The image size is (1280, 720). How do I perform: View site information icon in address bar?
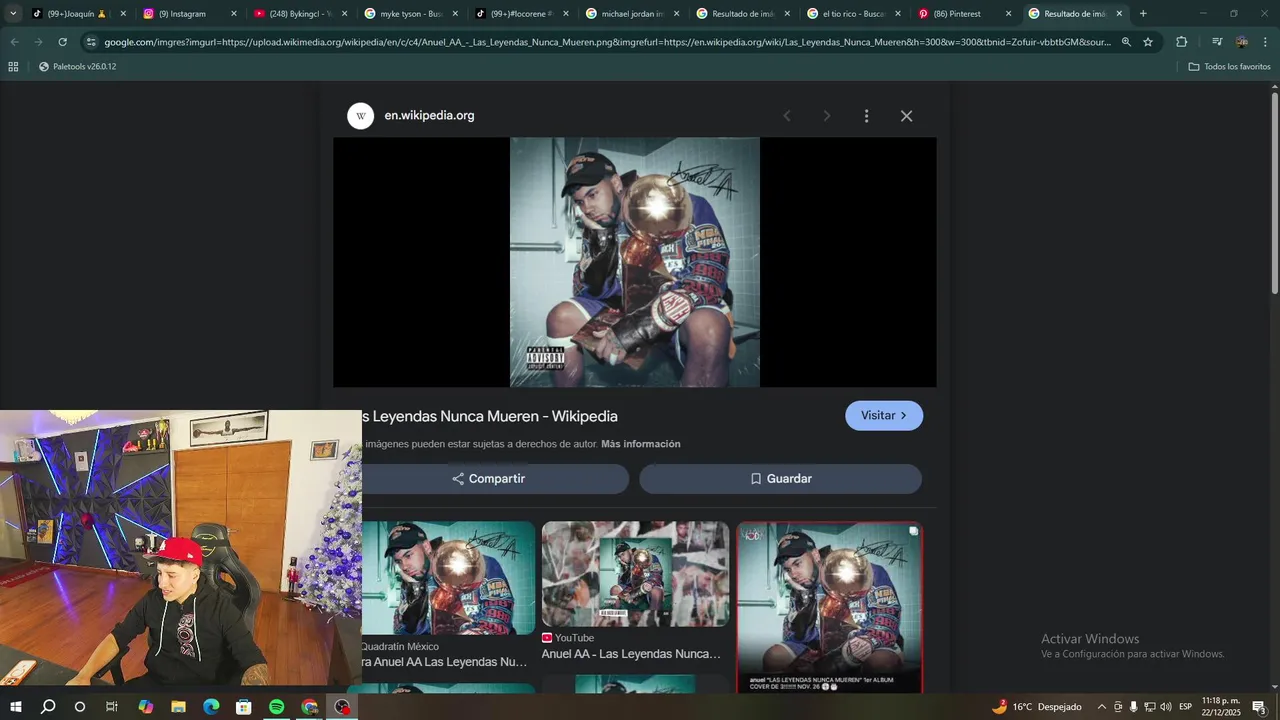point(91,42)
